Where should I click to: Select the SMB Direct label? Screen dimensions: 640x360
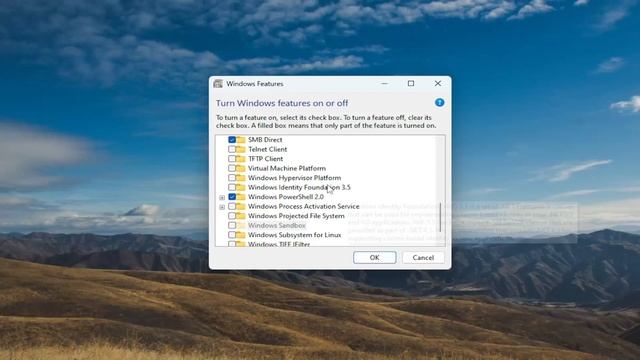point(265,140)
